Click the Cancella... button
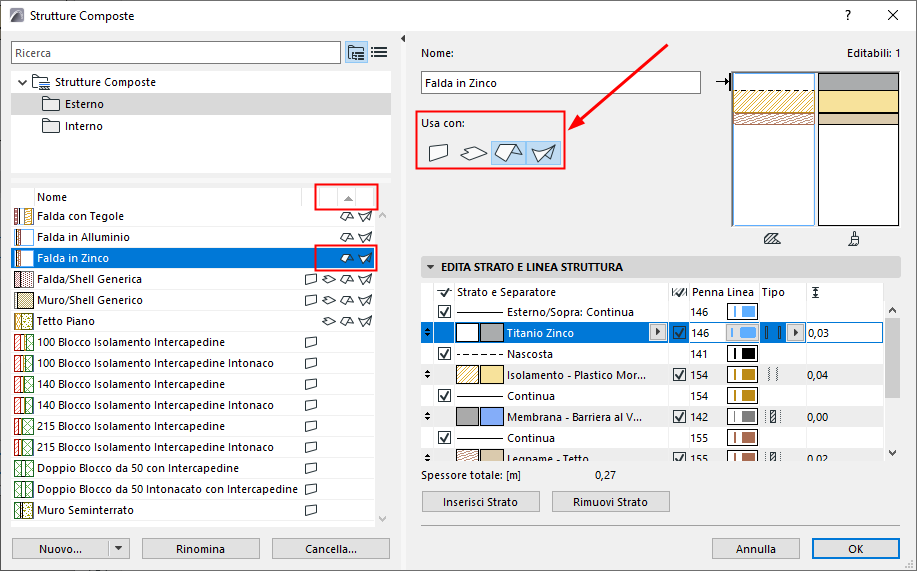917x571 pixels. 330,549
